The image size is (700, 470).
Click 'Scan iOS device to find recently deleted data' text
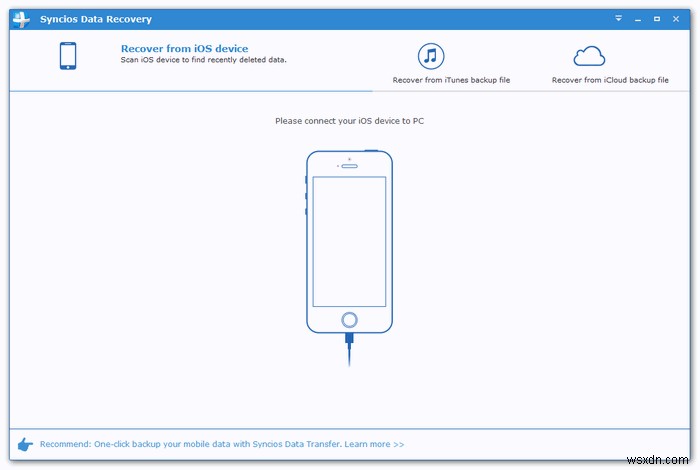[x=204, y=60]
